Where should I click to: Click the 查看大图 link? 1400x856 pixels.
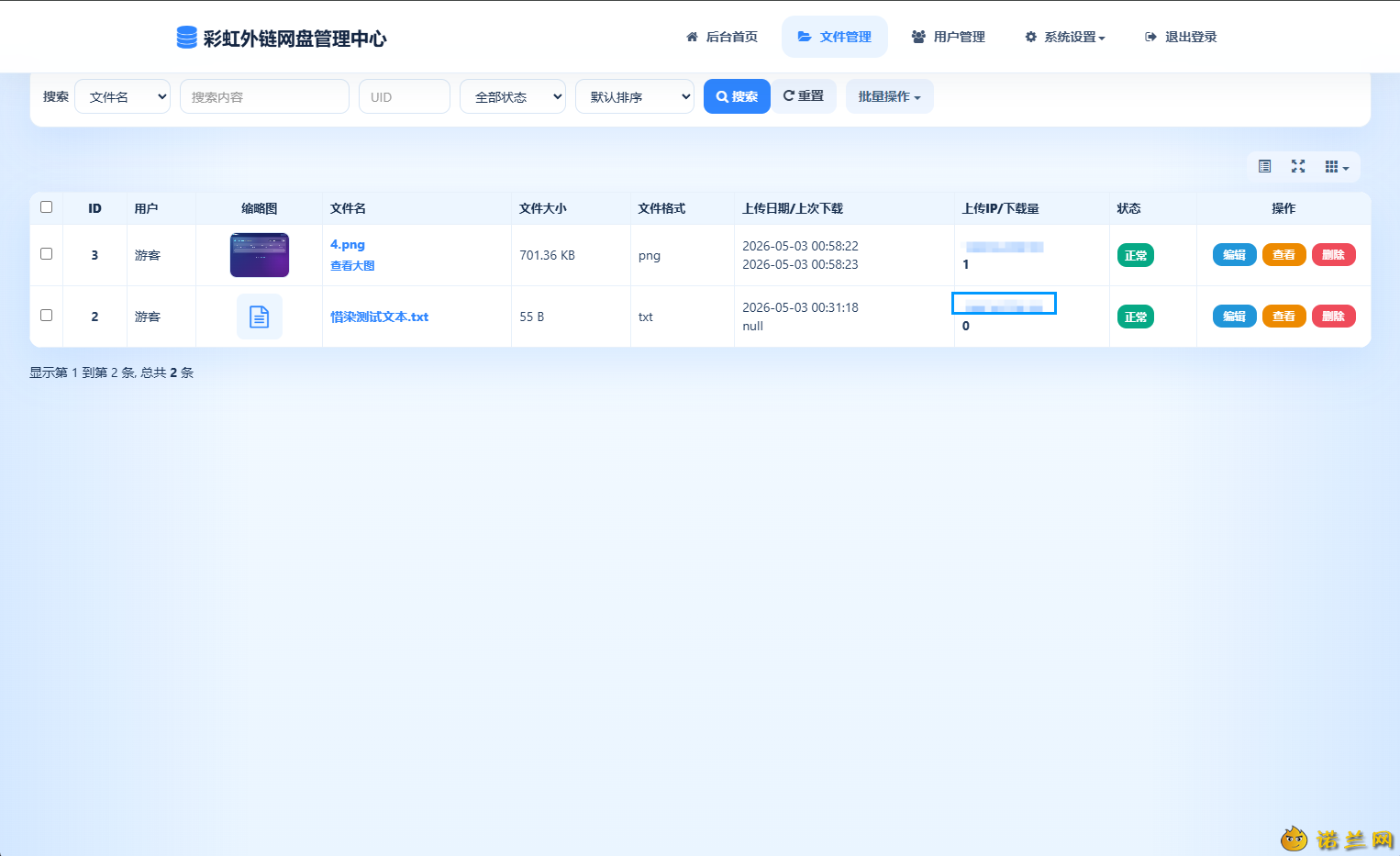coord(352,266)
